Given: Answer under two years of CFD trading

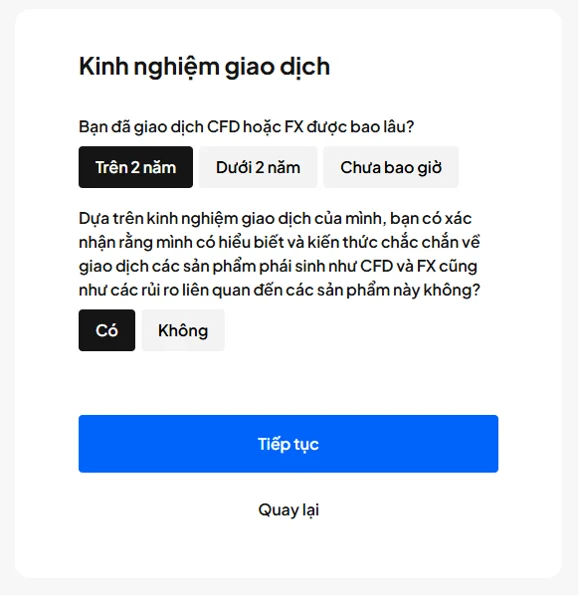Looking at the screenshot, I should point(259,168).
